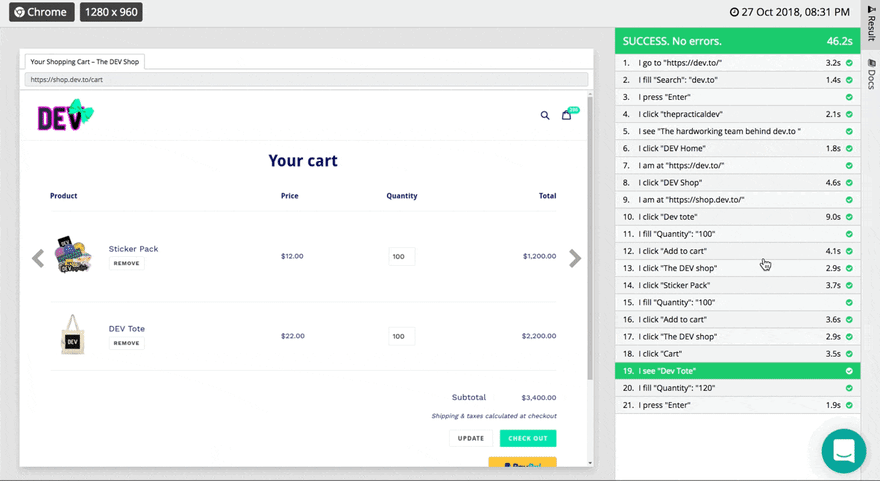Select step 1 go to https://dev.to/
This screenshot has height=481, width=880.
[x=737, y=63]
